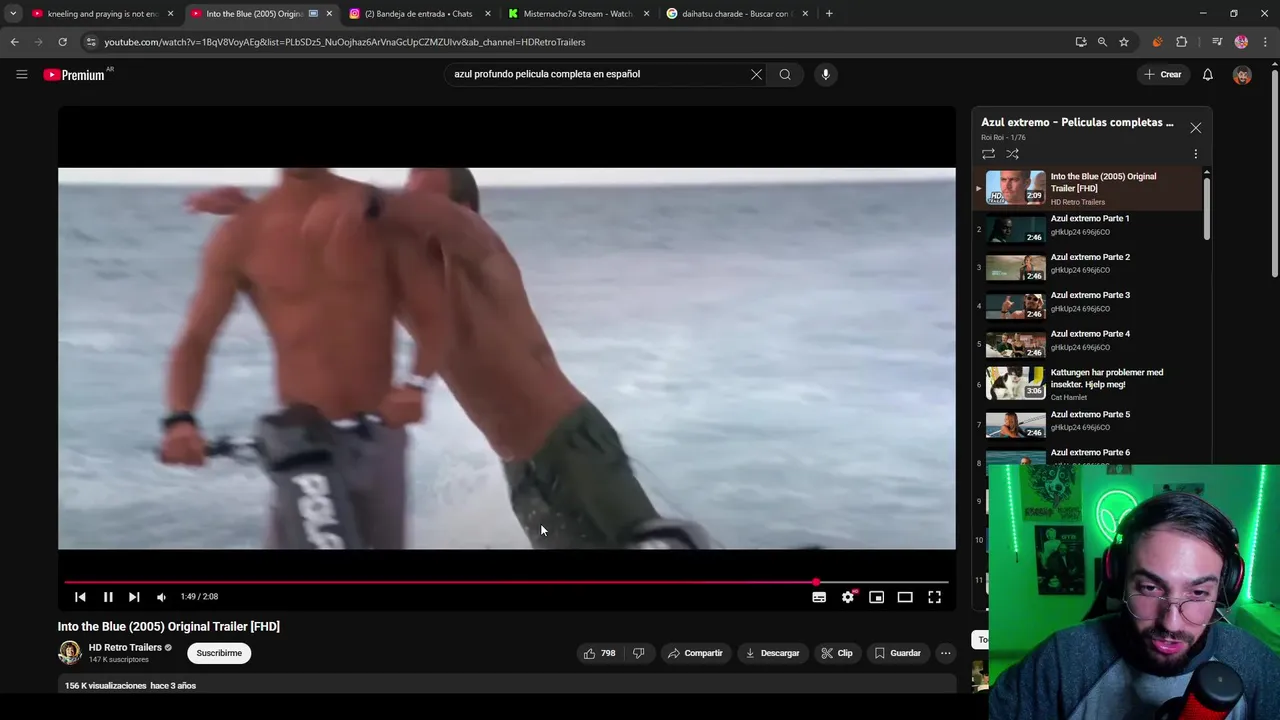
Task: Reload the page
Action: [x=62, y=42]
